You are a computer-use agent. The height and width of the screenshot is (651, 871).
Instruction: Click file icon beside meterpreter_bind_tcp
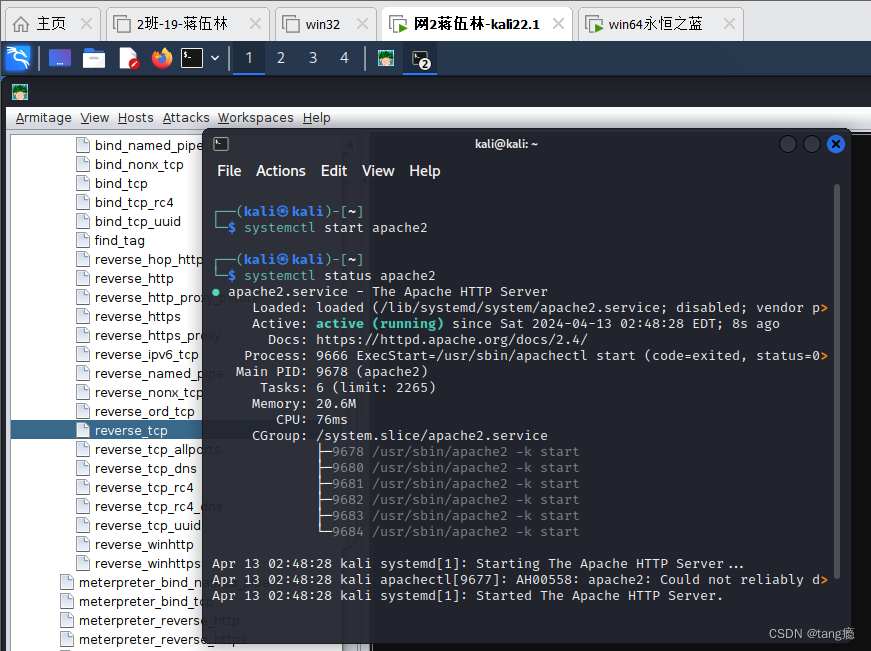click(x=67, y=601)
